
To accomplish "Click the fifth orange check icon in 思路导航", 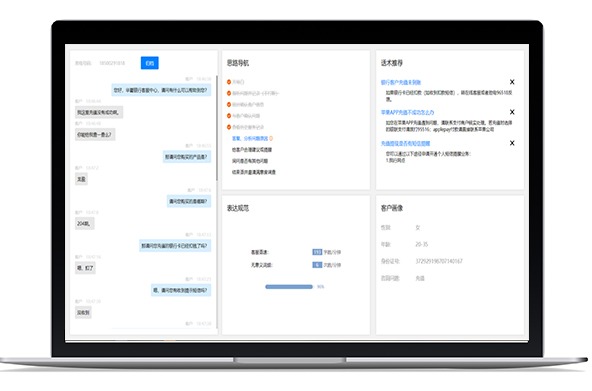I will (x=229, y=127).
